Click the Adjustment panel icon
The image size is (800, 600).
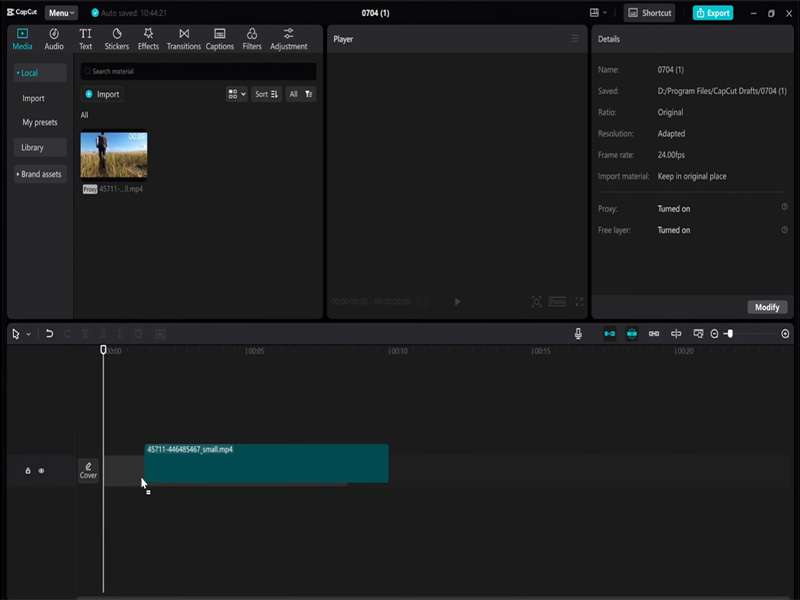pyautogui.click(x=288, y=39)
